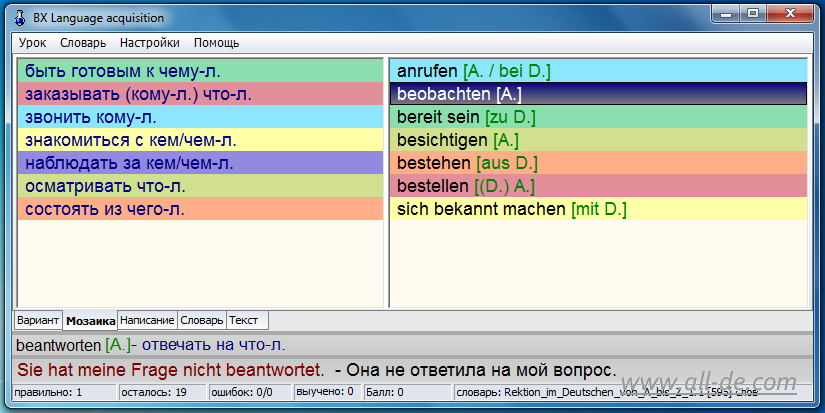This screenshot has height=413, width=825.
Task: Switch to the Текст tab
Action: [243, 320]
